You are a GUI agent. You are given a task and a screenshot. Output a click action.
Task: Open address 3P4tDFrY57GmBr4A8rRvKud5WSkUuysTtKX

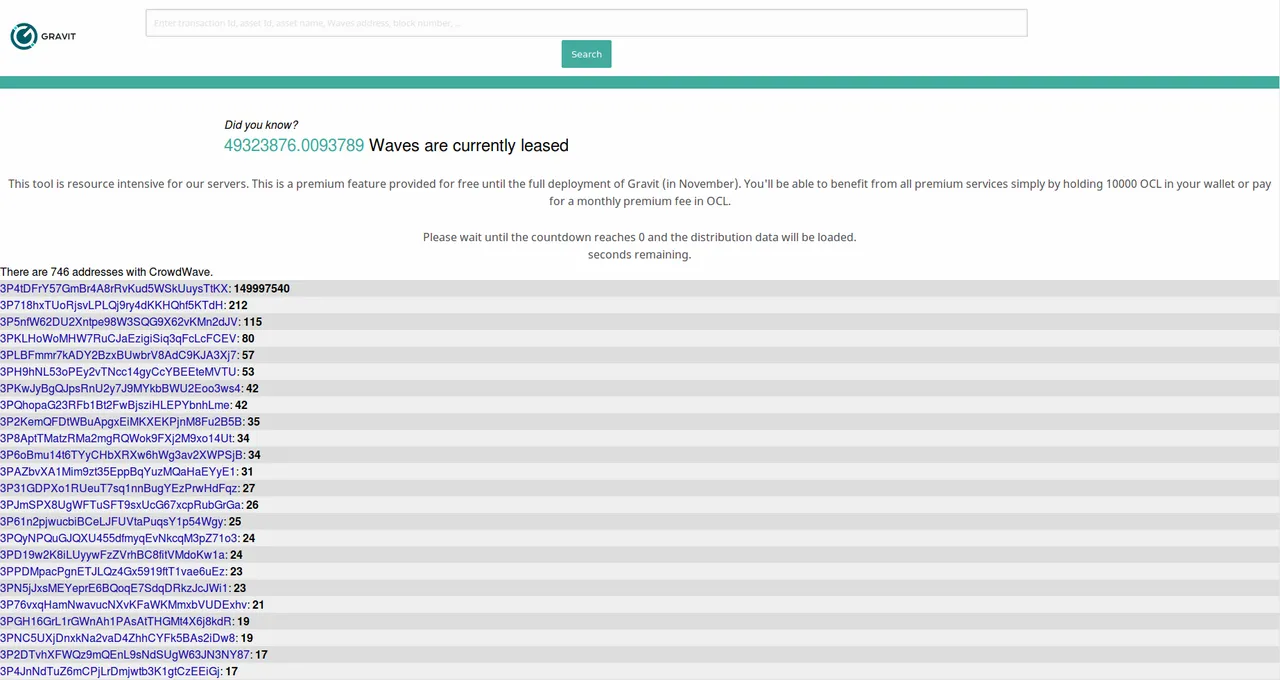114,289
